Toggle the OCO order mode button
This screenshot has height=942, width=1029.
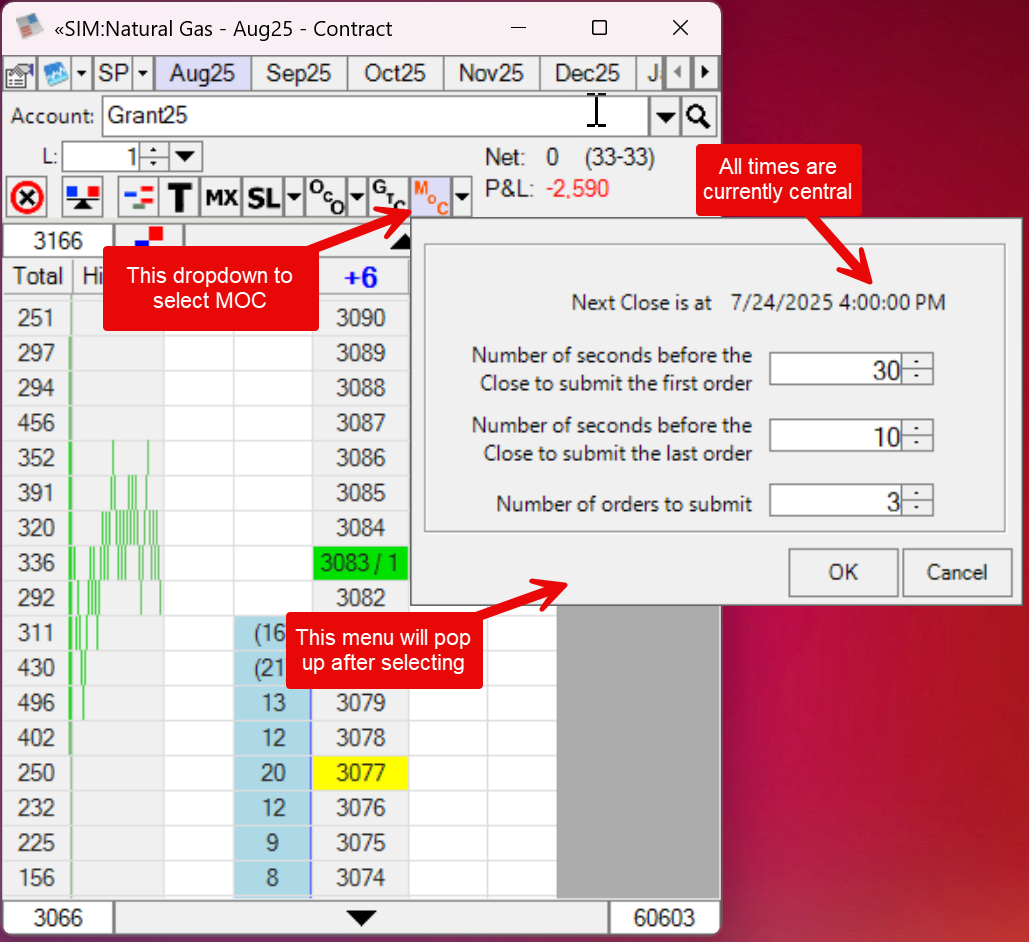[323, 198]
